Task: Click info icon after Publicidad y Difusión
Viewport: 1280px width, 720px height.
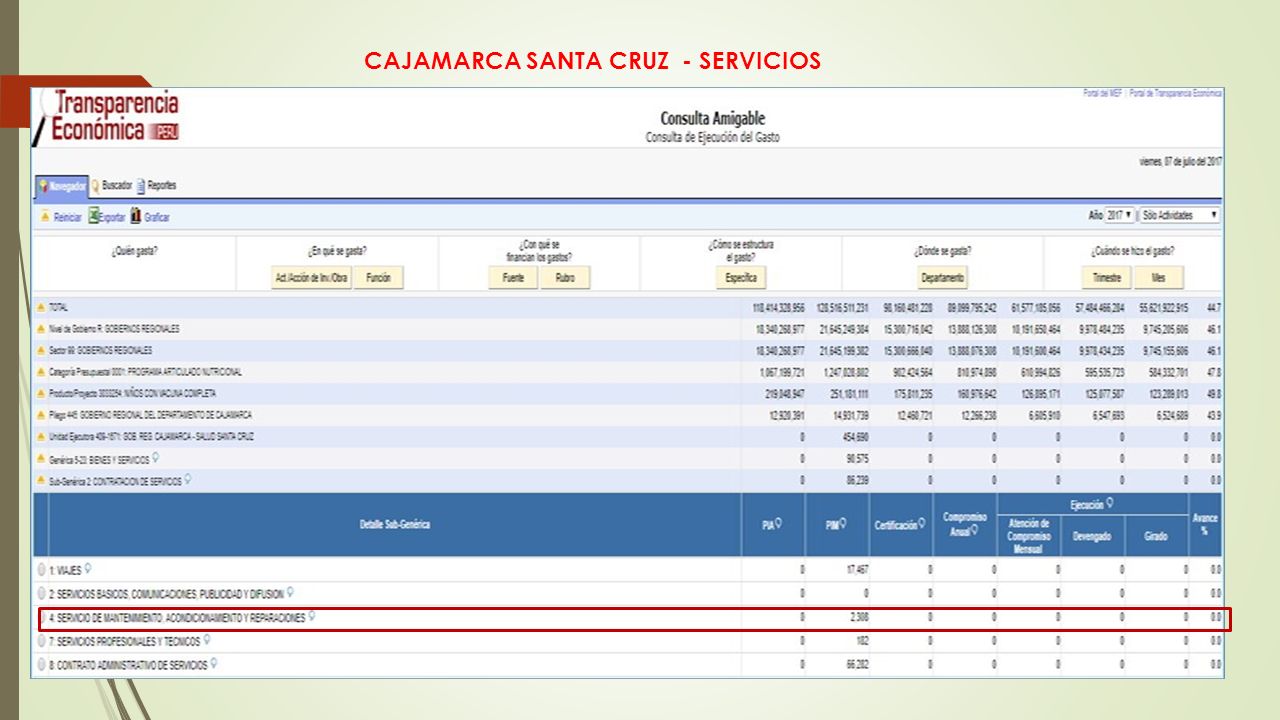Action: point(290,592)
